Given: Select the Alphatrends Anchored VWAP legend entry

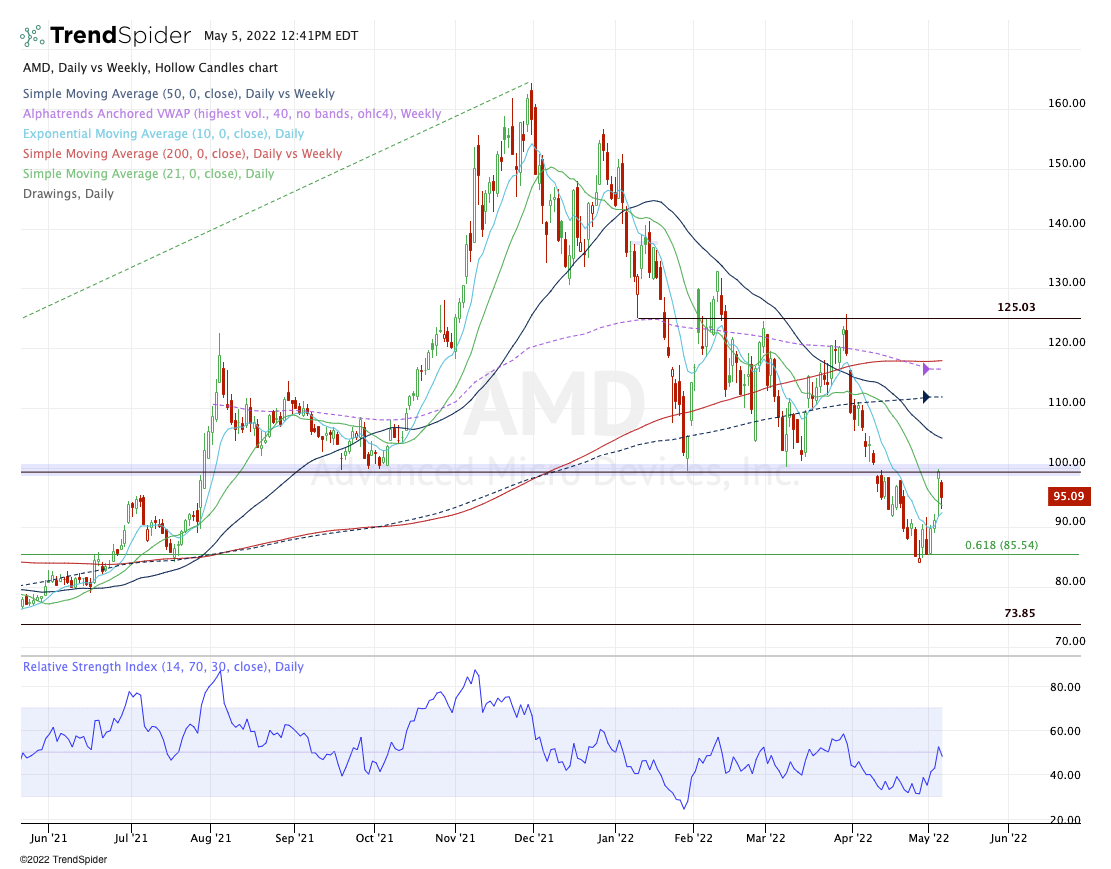Looking at the screenshot, I should tap(232, 113).
